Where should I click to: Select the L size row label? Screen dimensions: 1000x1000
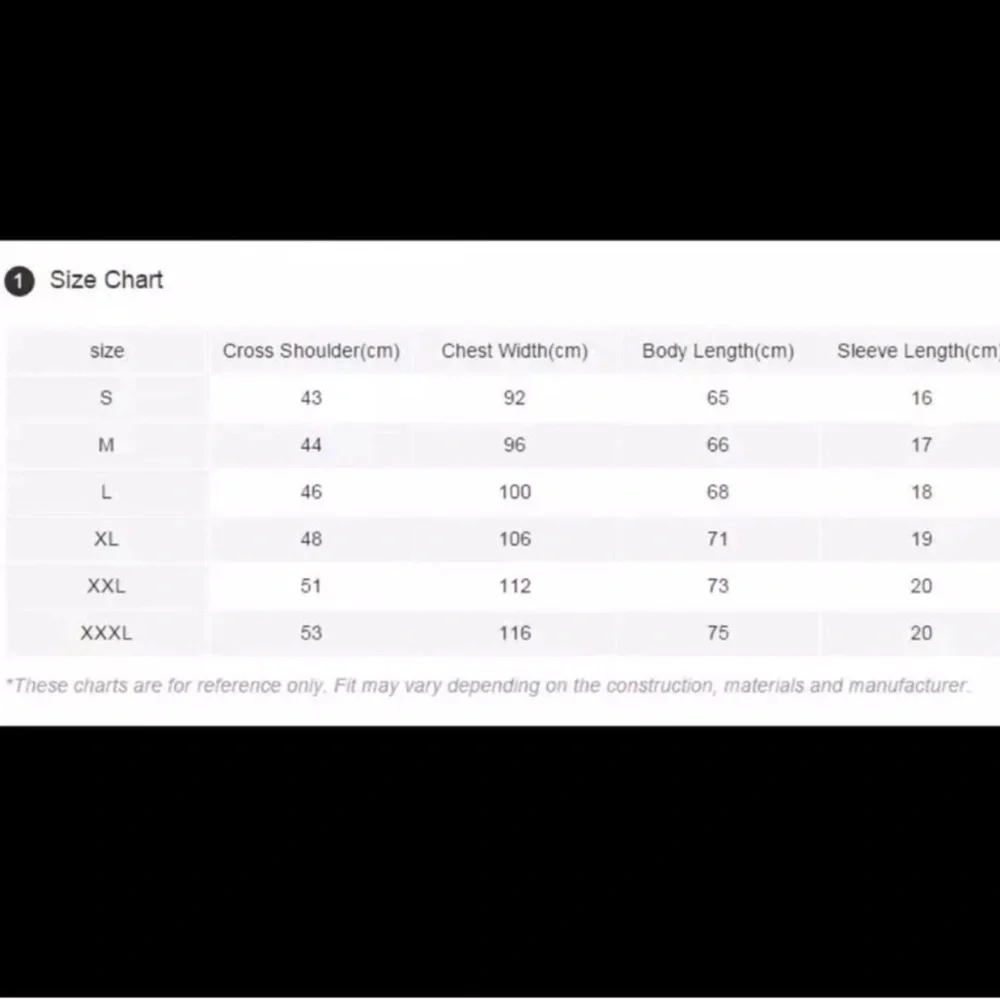[107, 492]
